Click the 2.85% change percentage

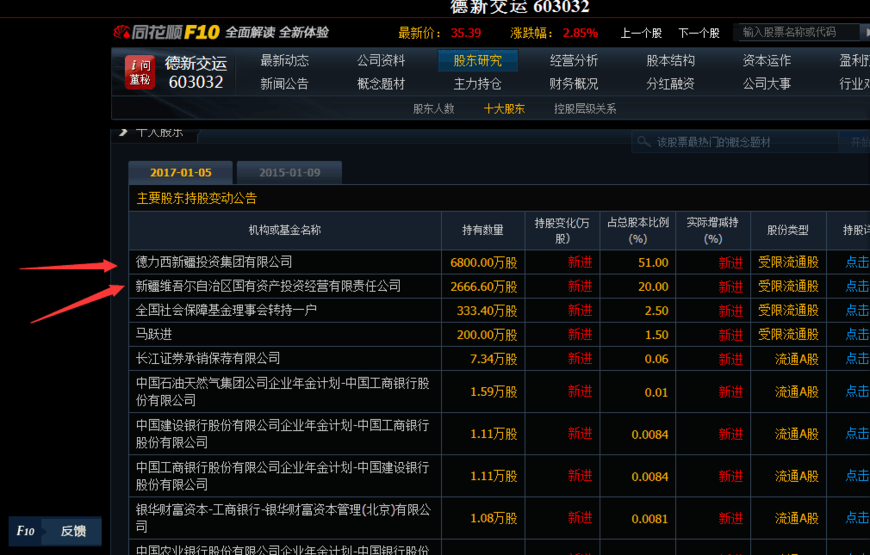[x=580, y=33]
